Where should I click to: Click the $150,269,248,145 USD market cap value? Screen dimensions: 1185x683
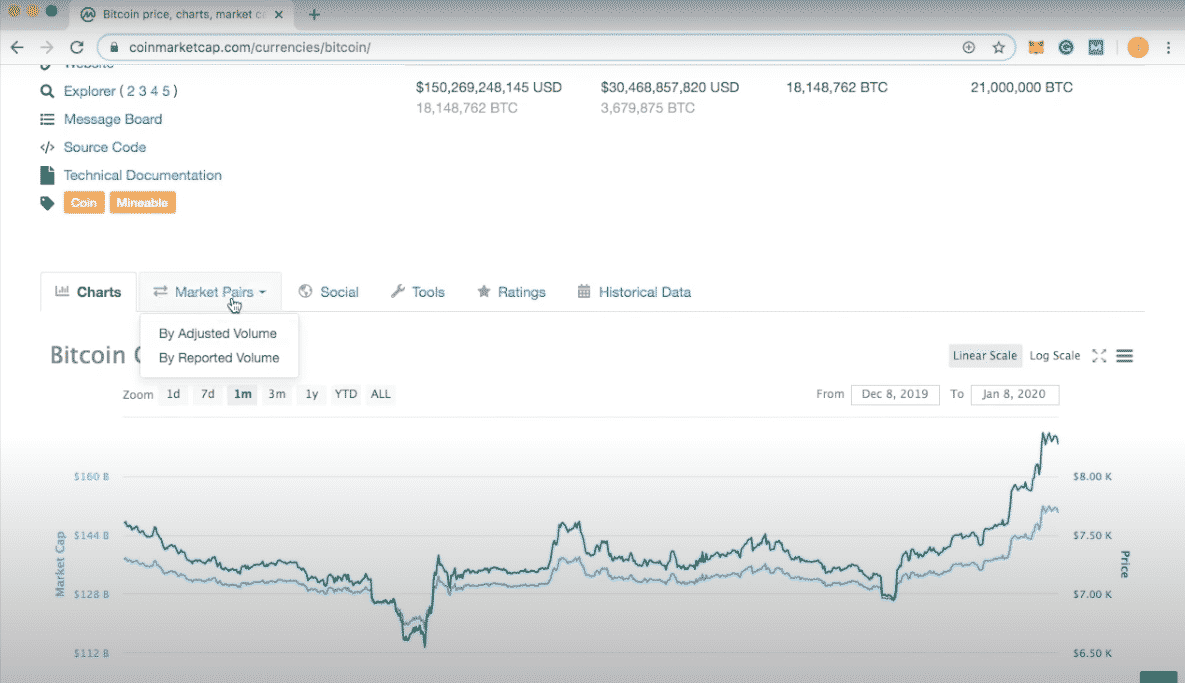pyautogui.click(x=489, y=88)
